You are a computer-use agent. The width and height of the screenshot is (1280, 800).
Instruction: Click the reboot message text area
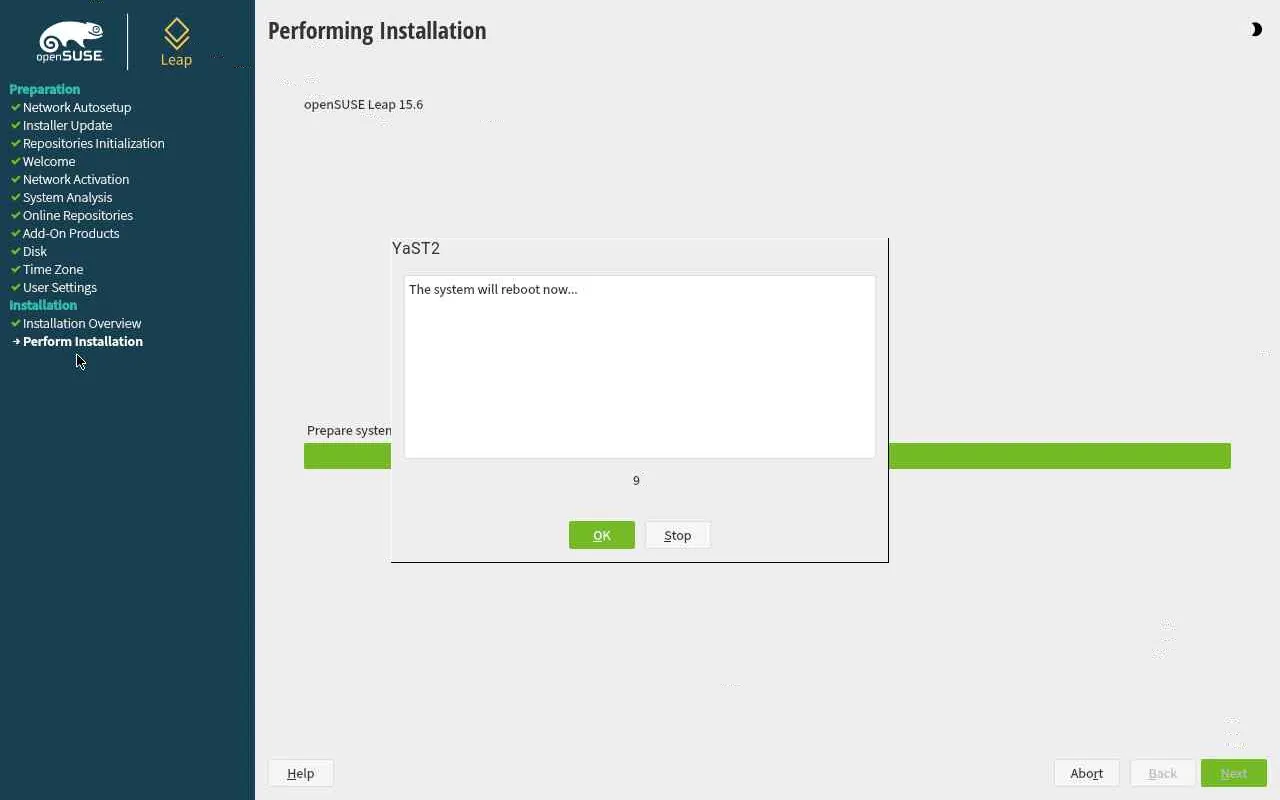click(x=640, y=367)
